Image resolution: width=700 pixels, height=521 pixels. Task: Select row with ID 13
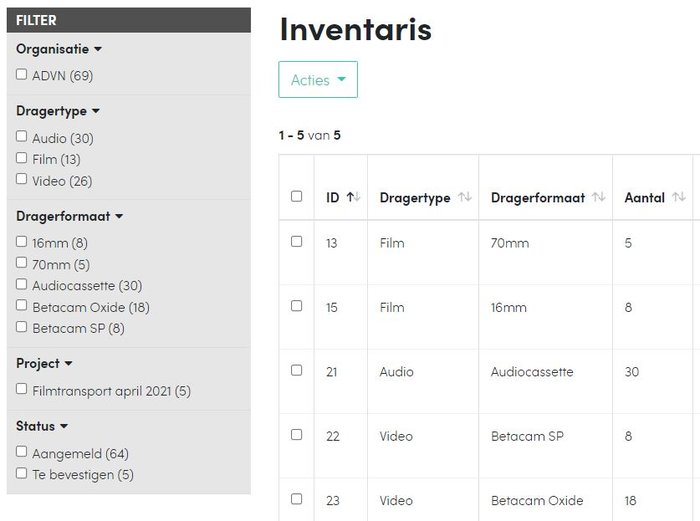click(x=296, y=242)
